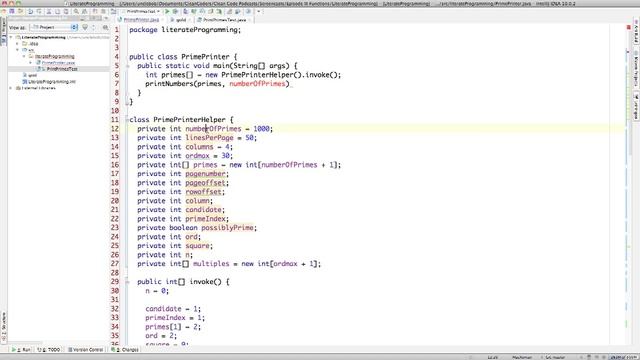Screen dimensions: 640x360
Task: Click the red error indicator above the stripe
Action: coord(629,27)
